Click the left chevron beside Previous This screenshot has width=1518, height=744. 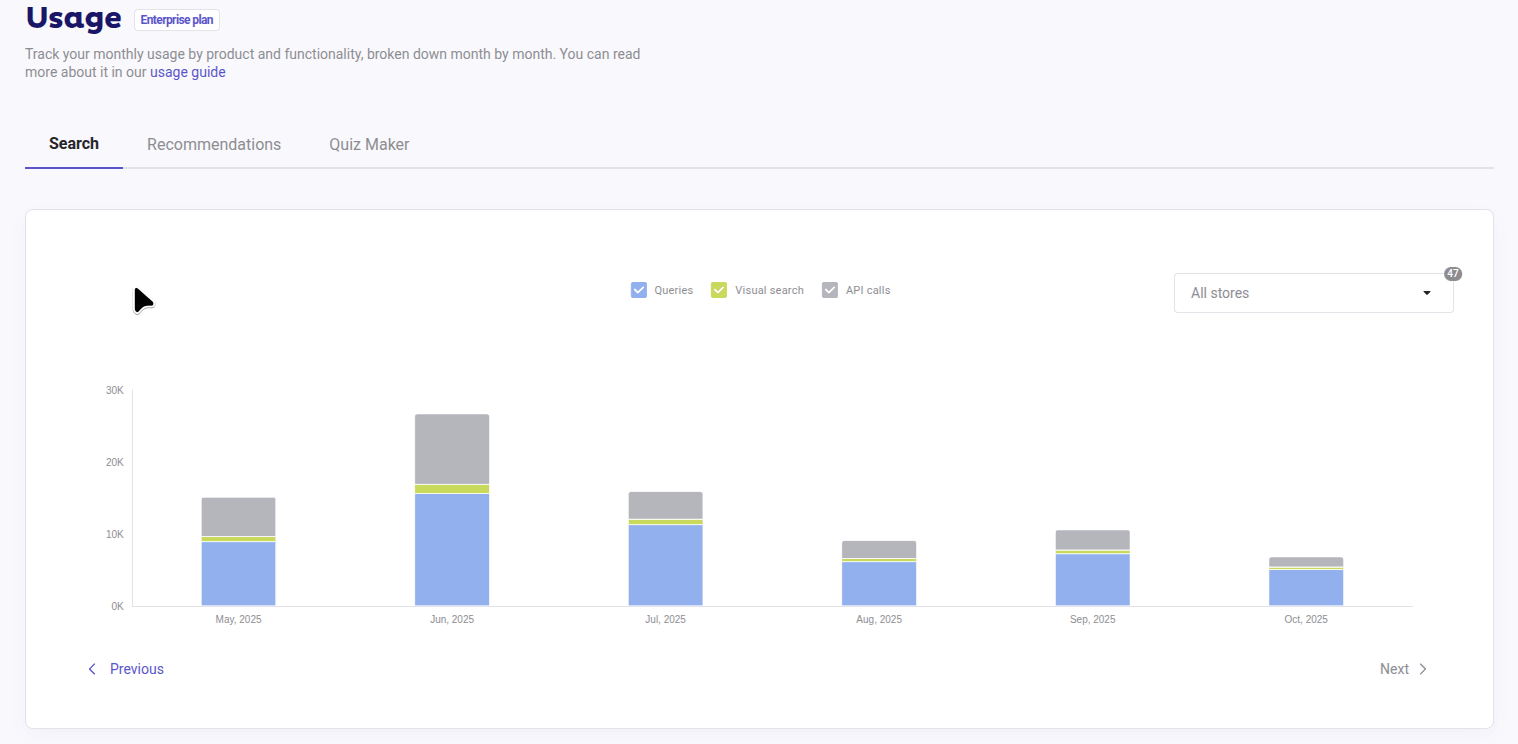tap(92, 669)
